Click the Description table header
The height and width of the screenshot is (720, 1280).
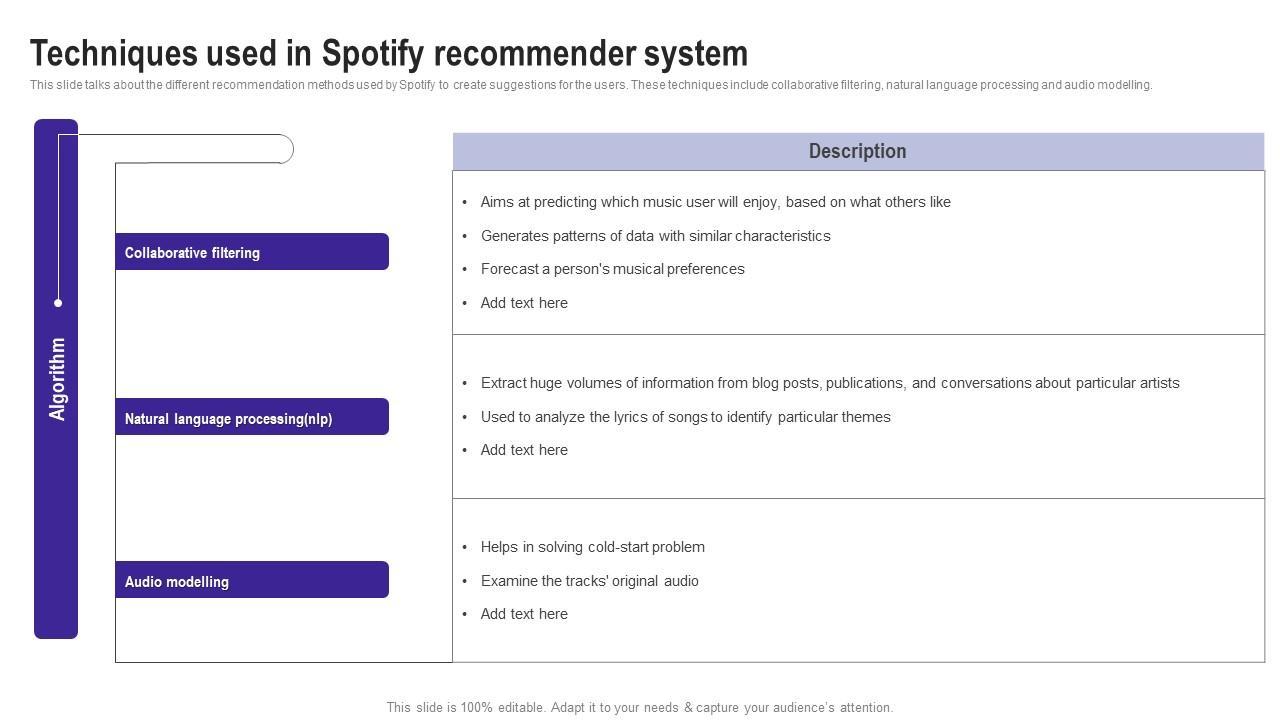coord(857,152)
